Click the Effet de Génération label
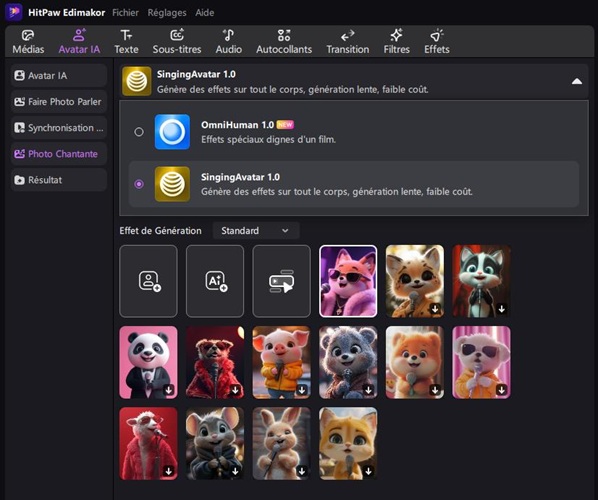The image size is (598, 500). click(161, 231)
